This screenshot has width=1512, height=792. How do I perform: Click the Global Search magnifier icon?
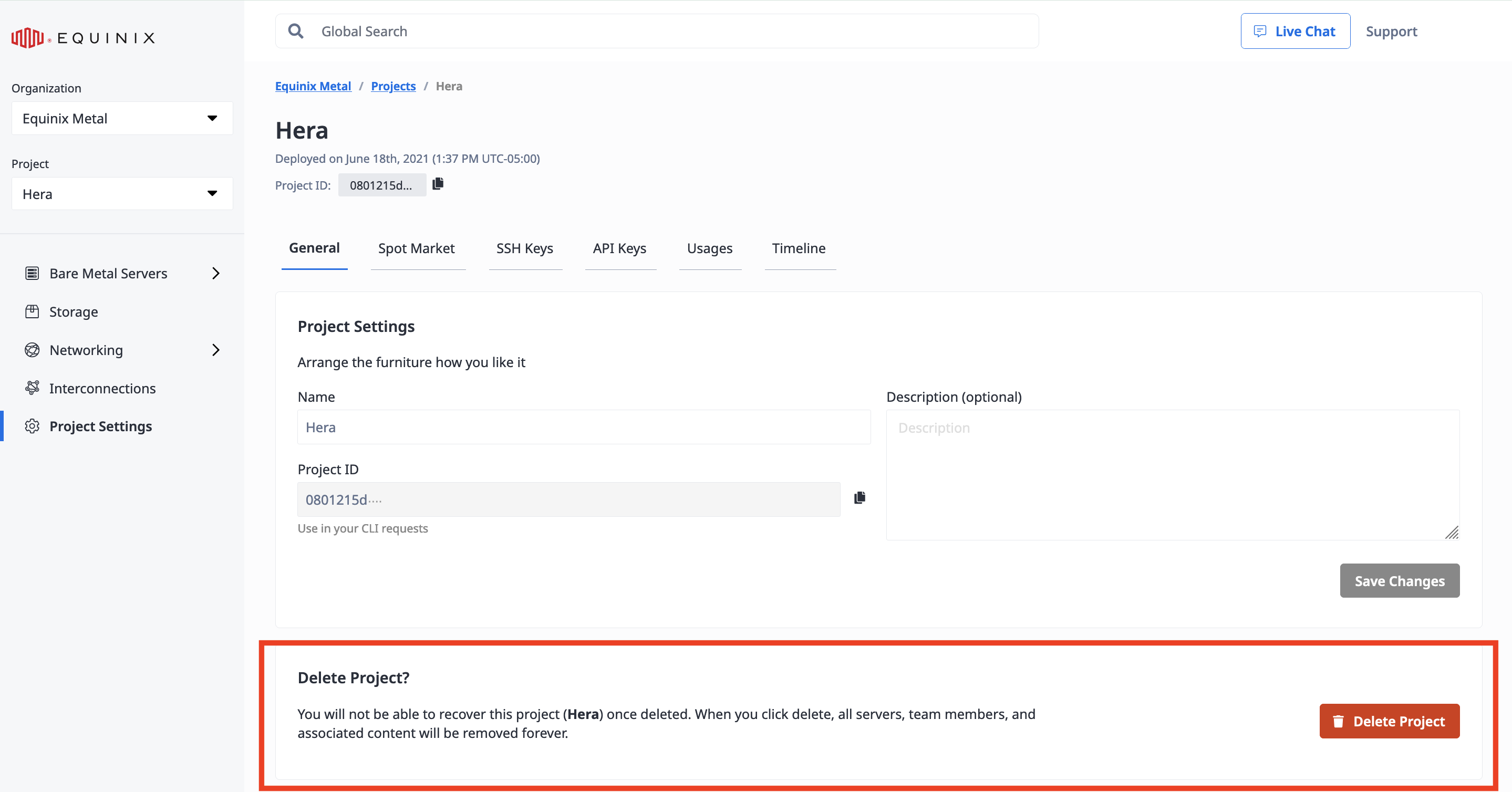296,31
